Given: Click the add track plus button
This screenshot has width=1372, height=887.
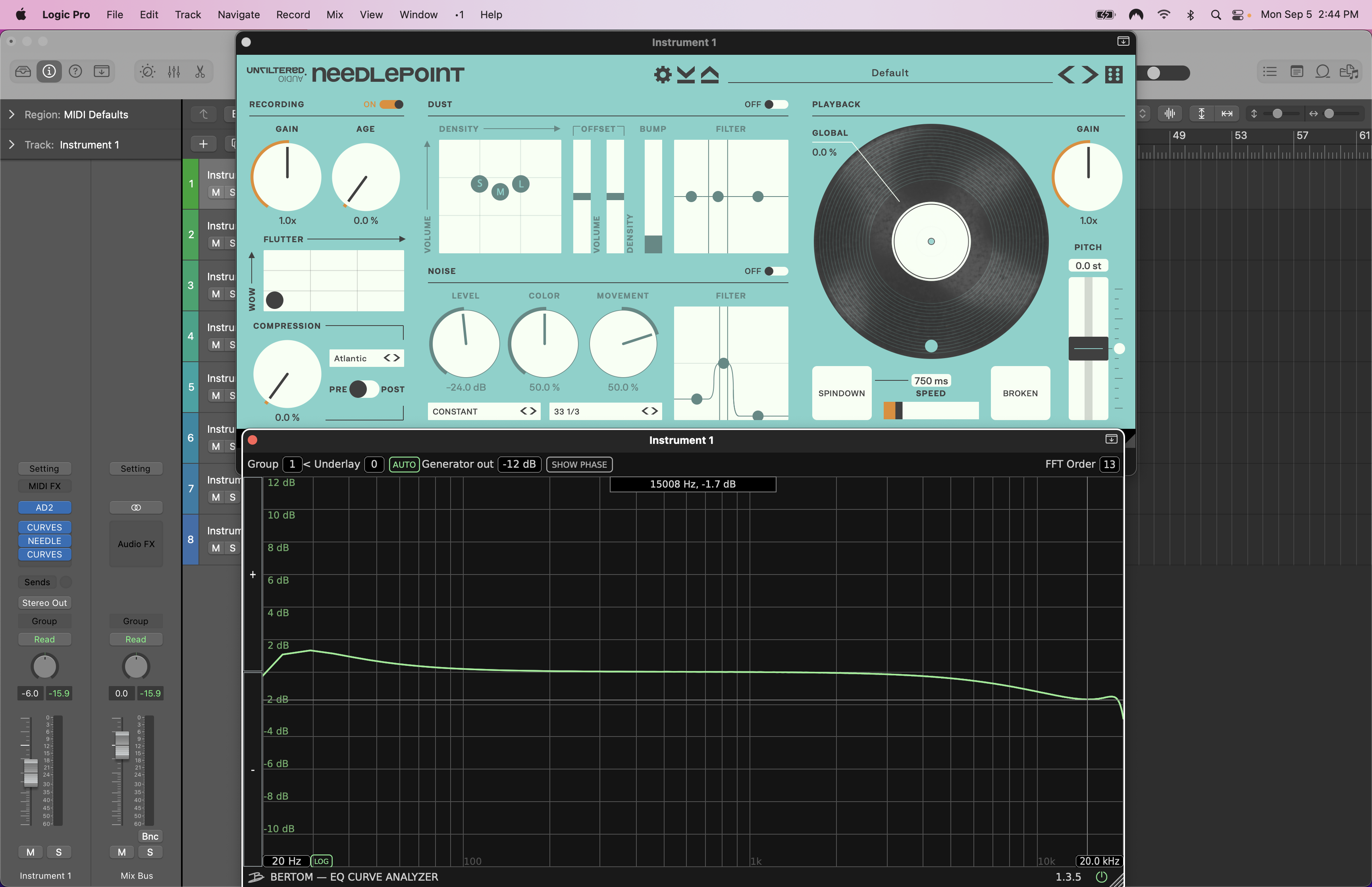Looking at the screenshot, I should (203, 144).
